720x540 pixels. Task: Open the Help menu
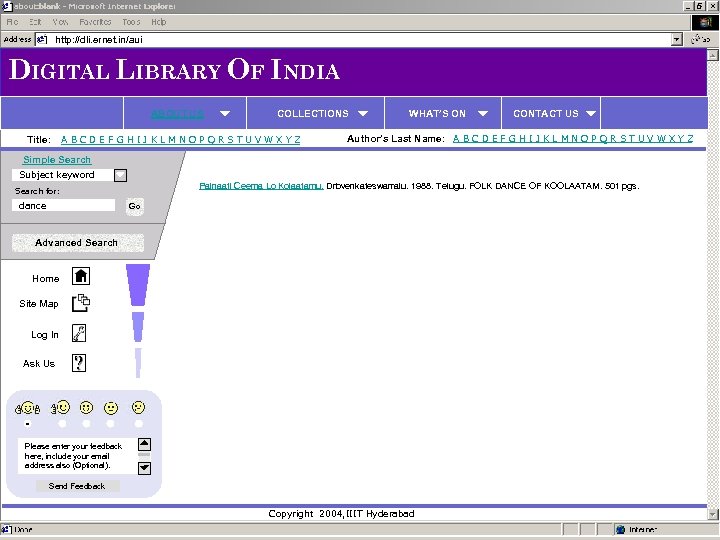coord(159,22)
